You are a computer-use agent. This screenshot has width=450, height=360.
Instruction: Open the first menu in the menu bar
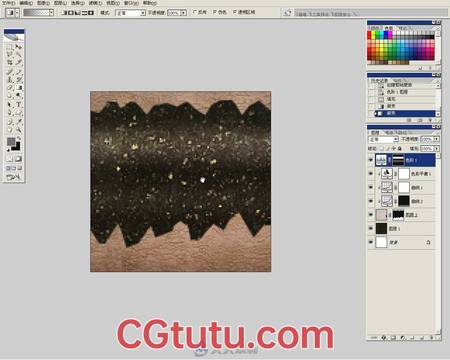tap(8, 3)
